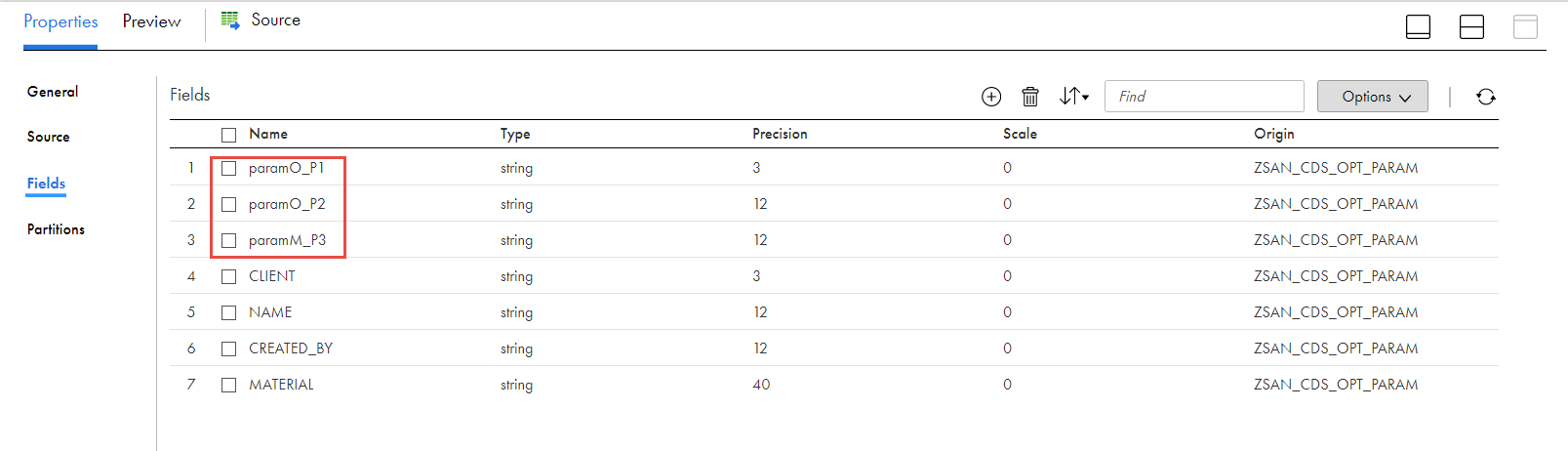
Task: Check the paramO_P1 field checkbox
Action: pos(228,168)
